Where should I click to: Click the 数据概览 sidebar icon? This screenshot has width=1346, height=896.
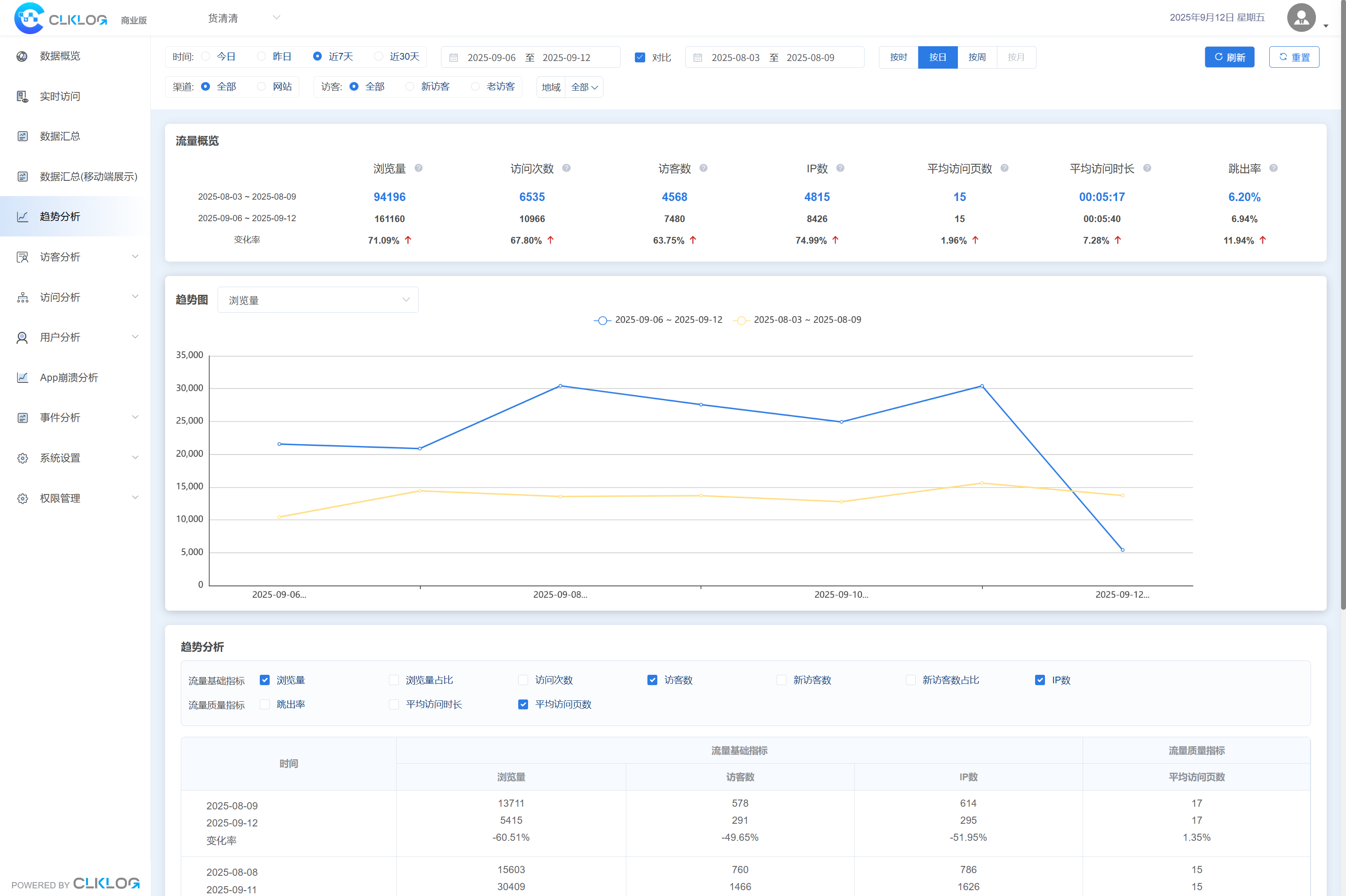[22, 56]
